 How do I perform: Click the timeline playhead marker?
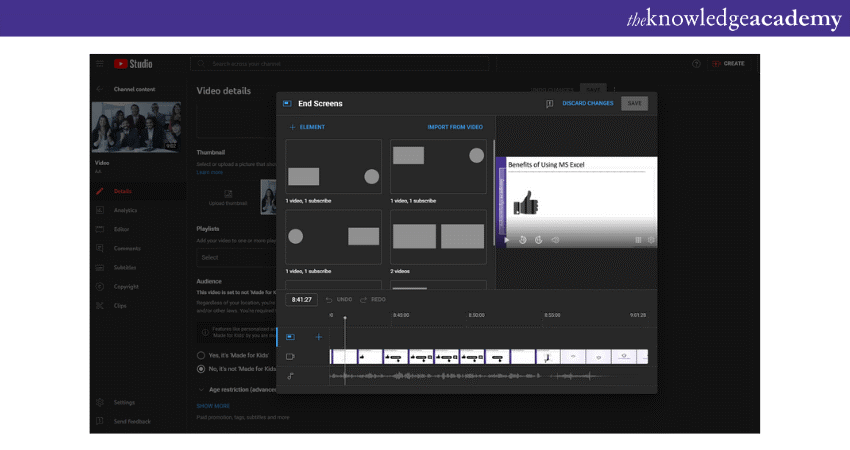click(345, 319)
